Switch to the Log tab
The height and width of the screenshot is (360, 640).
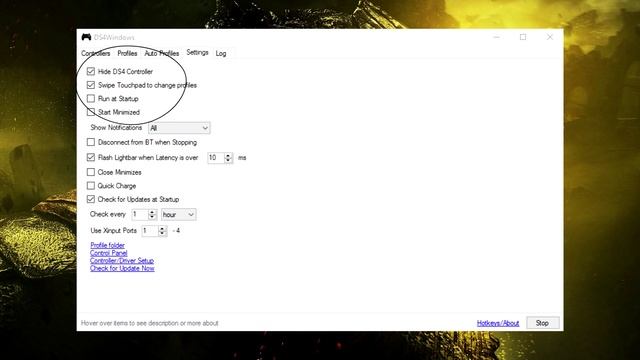221,53
